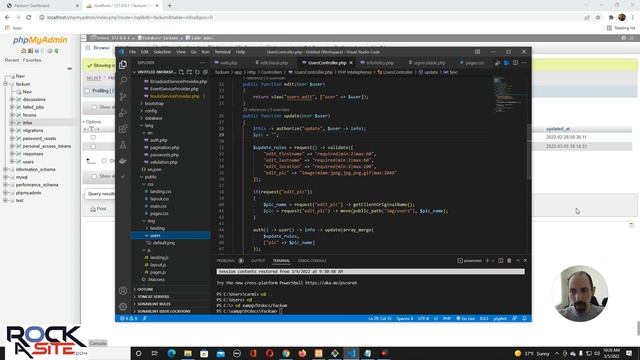Open the Explorer view in VS Code activity bar

click(x=123, y=64)
